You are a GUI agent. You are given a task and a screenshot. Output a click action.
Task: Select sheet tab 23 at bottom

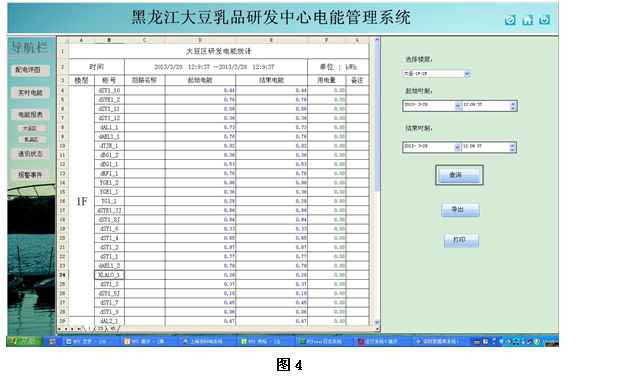[100, 329]
